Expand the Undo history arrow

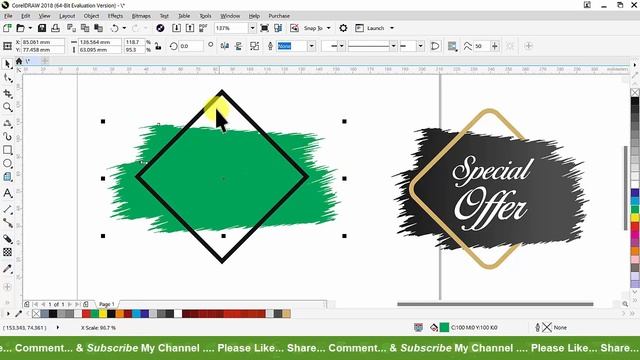(x=124, y=28)
